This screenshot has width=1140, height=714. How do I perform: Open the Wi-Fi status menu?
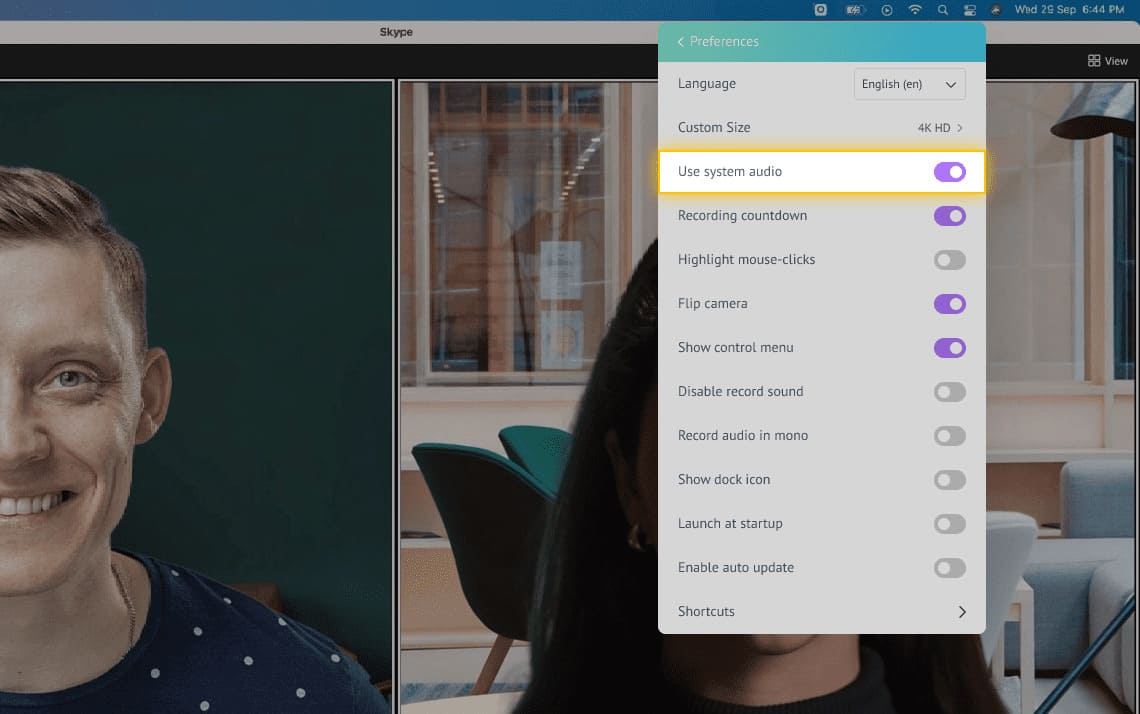pos(915,10)
